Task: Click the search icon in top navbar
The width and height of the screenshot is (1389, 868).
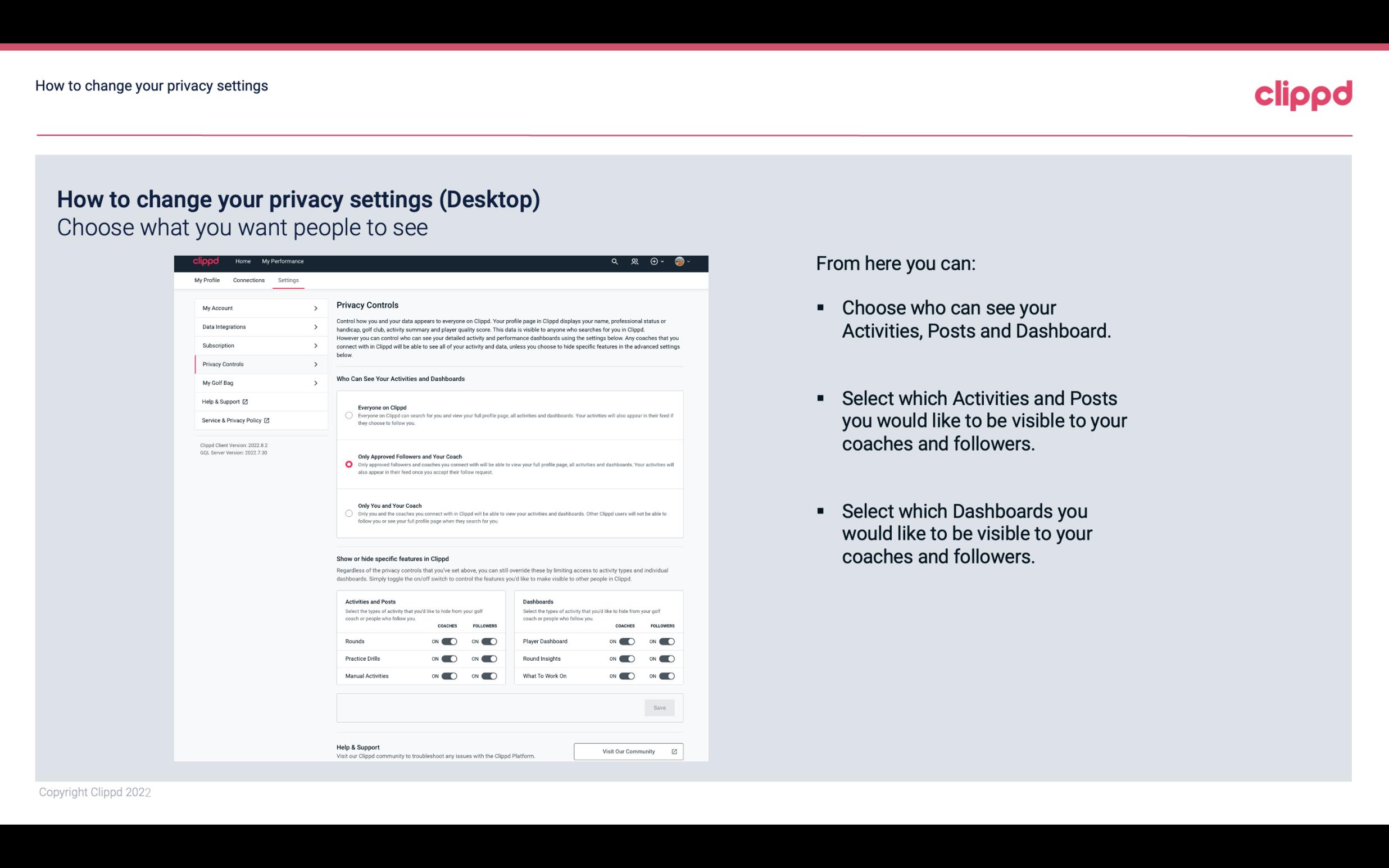Action: [x=614, y=261]
